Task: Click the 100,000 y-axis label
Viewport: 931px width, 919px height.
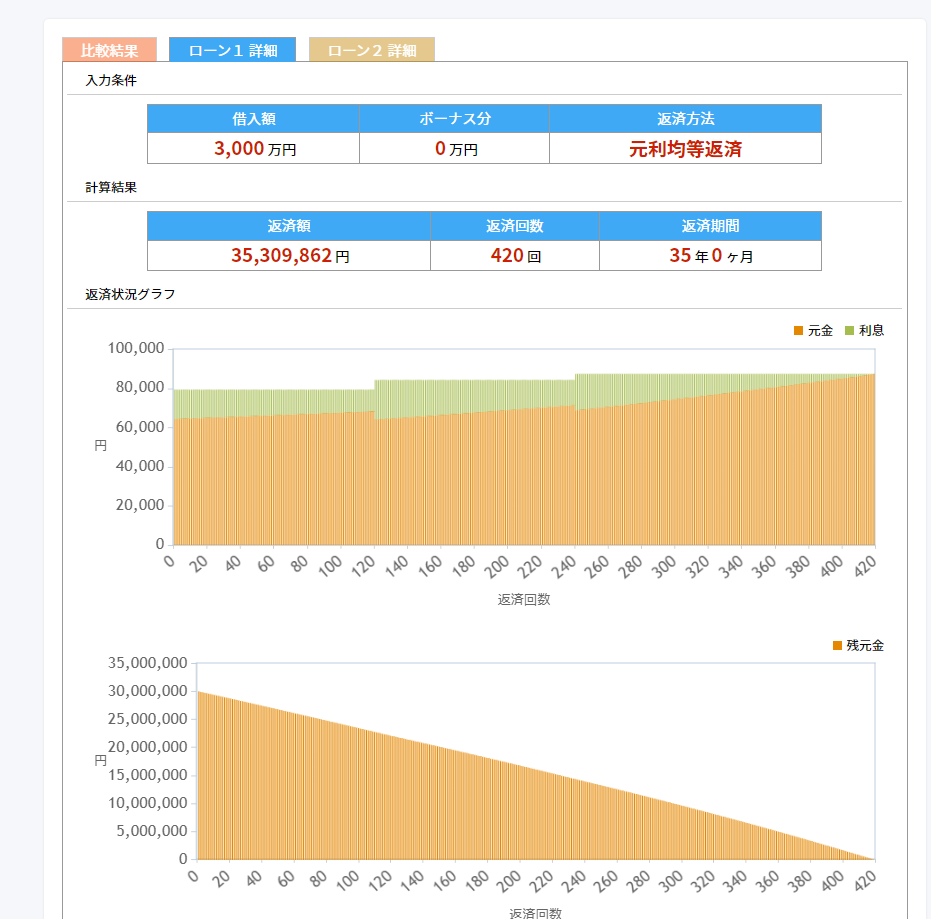Action: pyautogui.click(x=135, y=349)
